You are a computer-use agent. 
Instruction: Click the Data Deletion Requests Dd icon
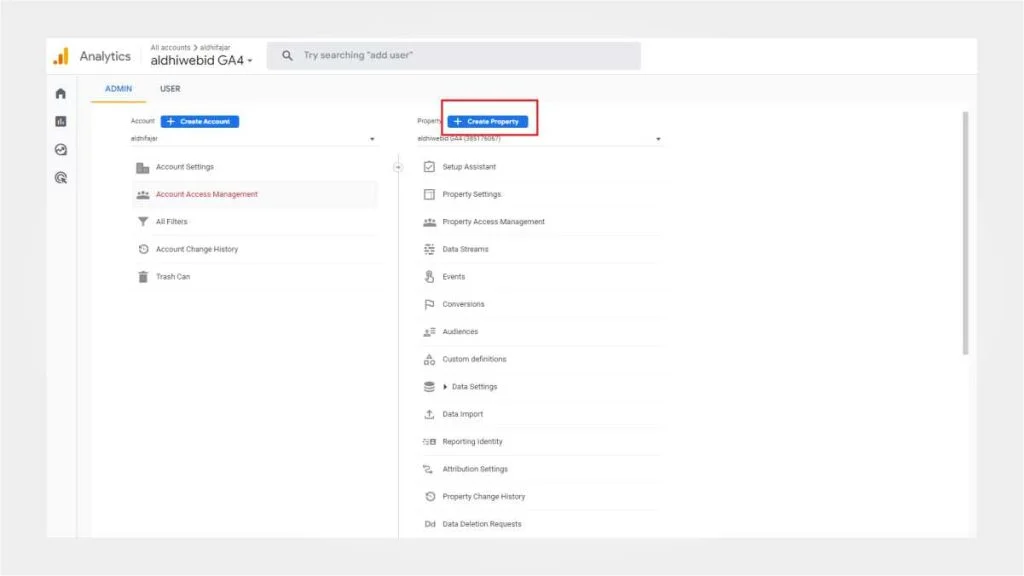pos(430,524)
